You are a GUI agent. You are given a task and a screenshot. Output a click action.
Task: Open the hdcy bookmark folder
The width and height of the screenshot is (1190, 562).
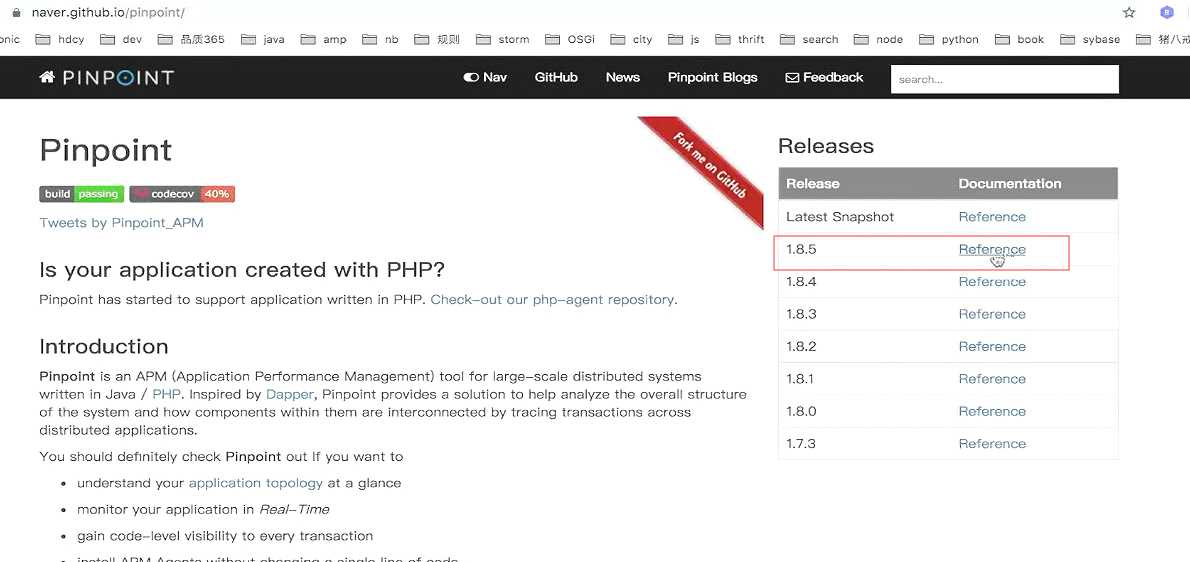(x=61, y=39)
